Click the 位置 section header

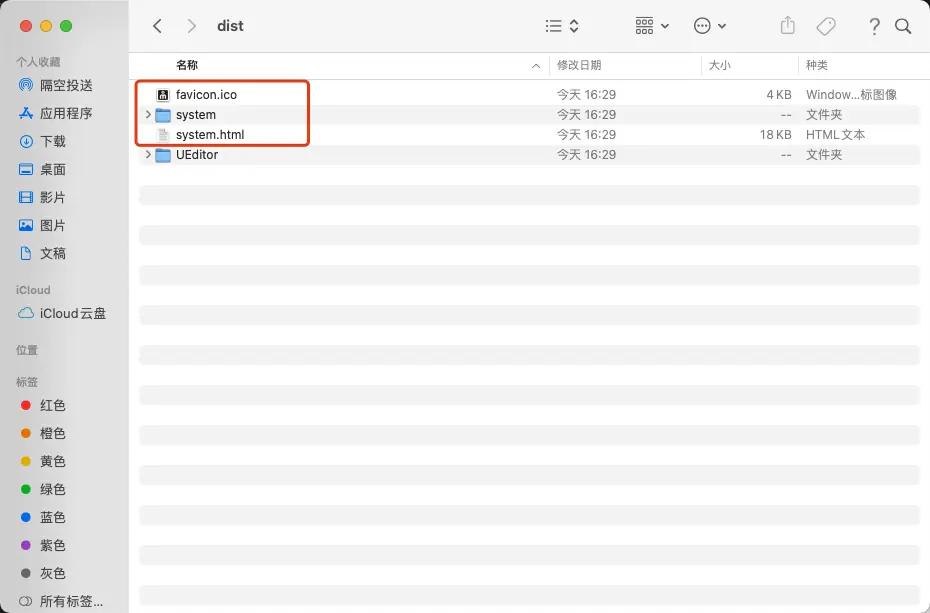27,350
